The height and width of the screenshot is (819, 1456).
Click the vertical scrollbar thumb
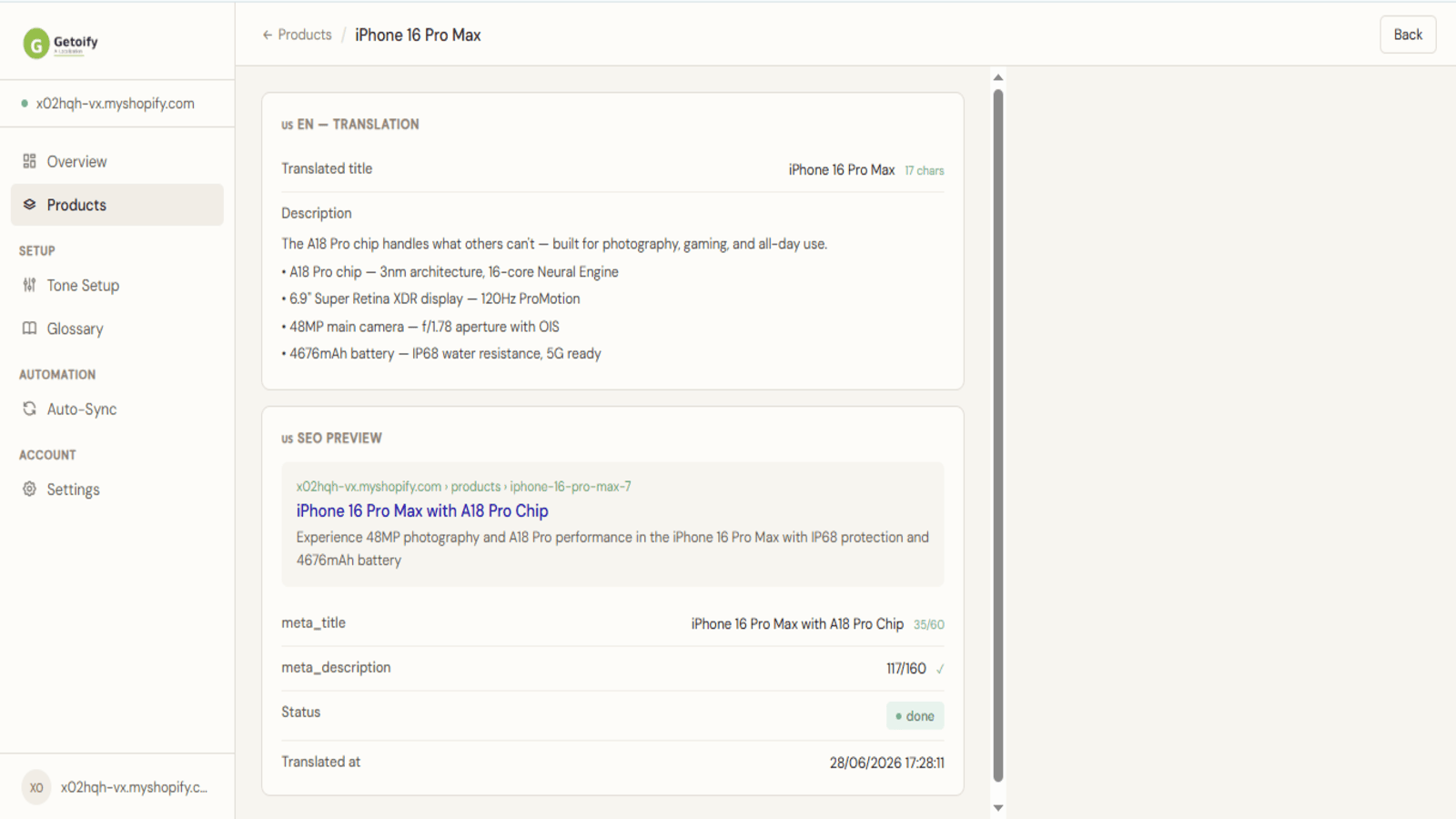[x=998, y=435]
